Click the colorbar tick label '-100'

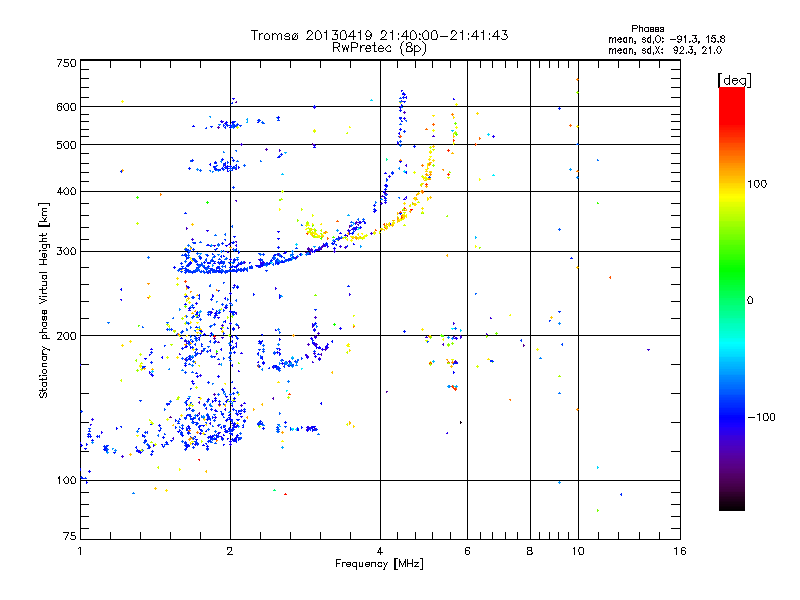coord(762,417)
